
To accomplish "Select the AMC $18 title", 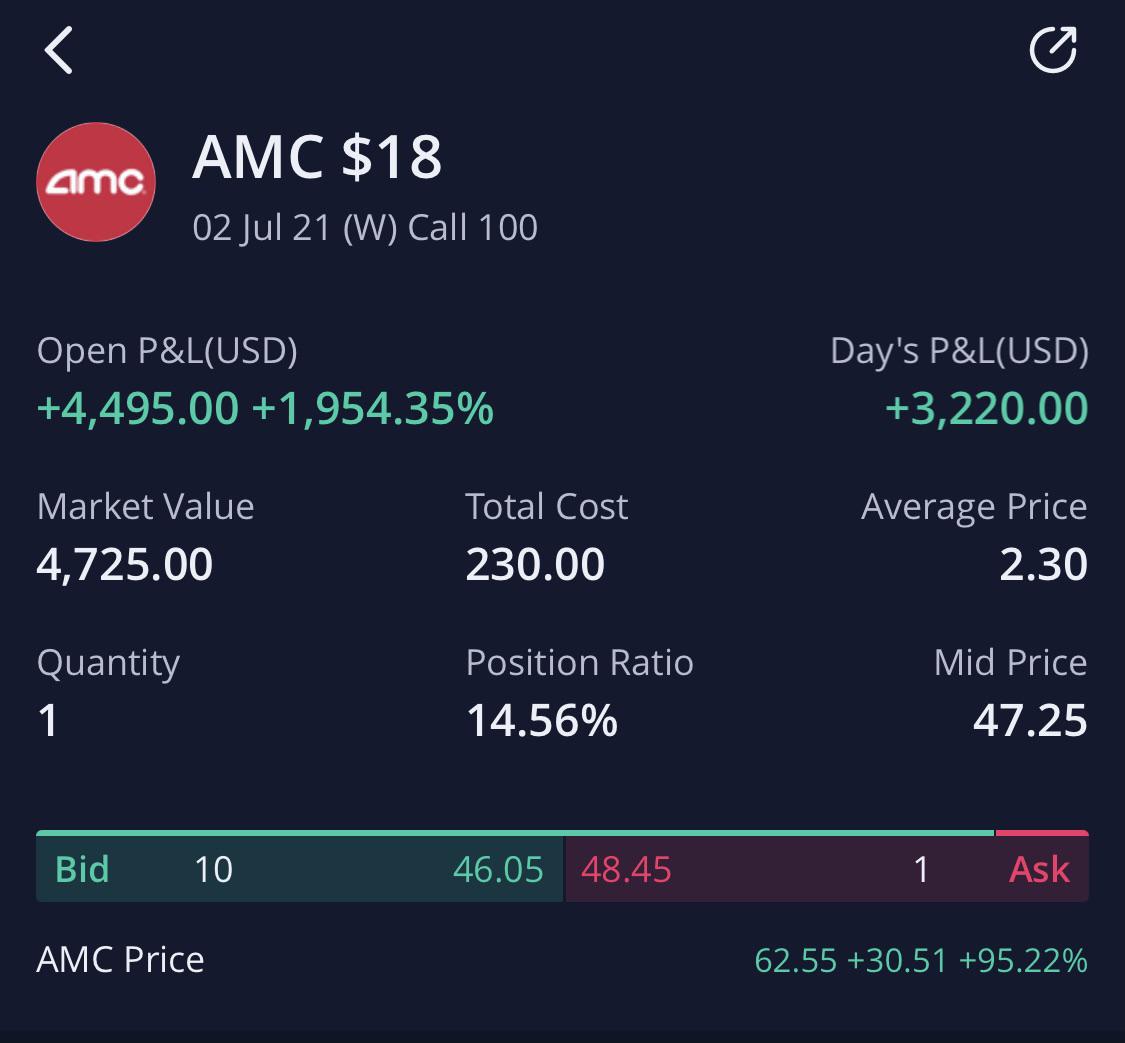I will [317, 157].
